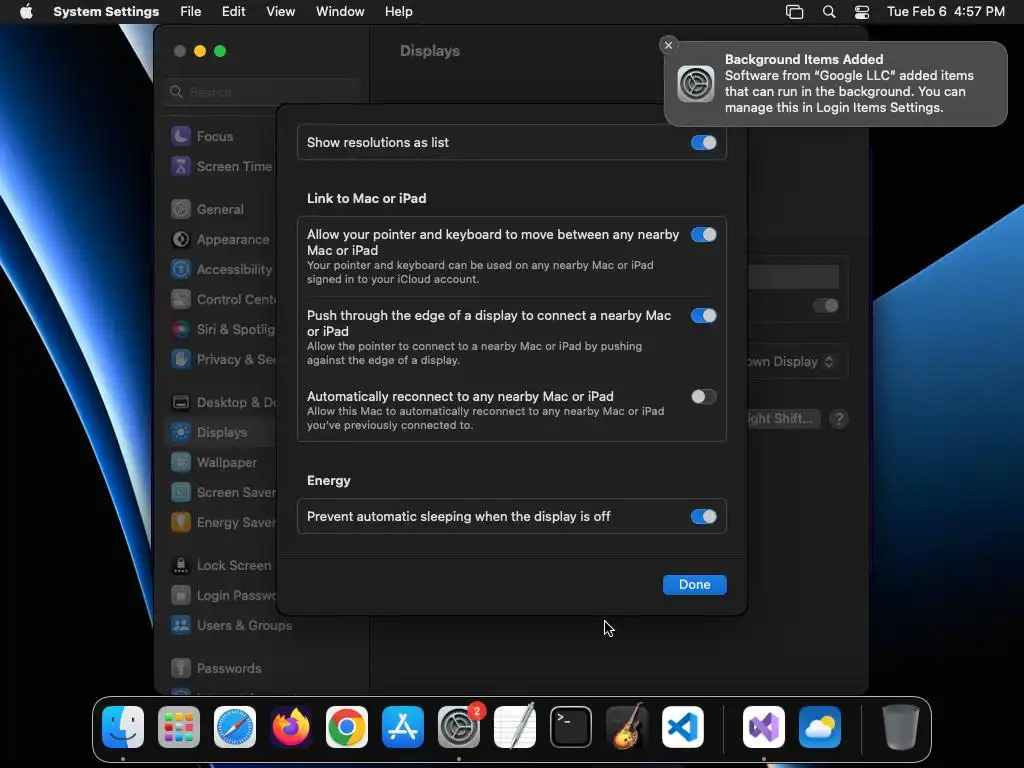The width and height of the screenshot is (1024, 768).
Task: Open TextEdit from the Dock
Action: click(515, 727)
